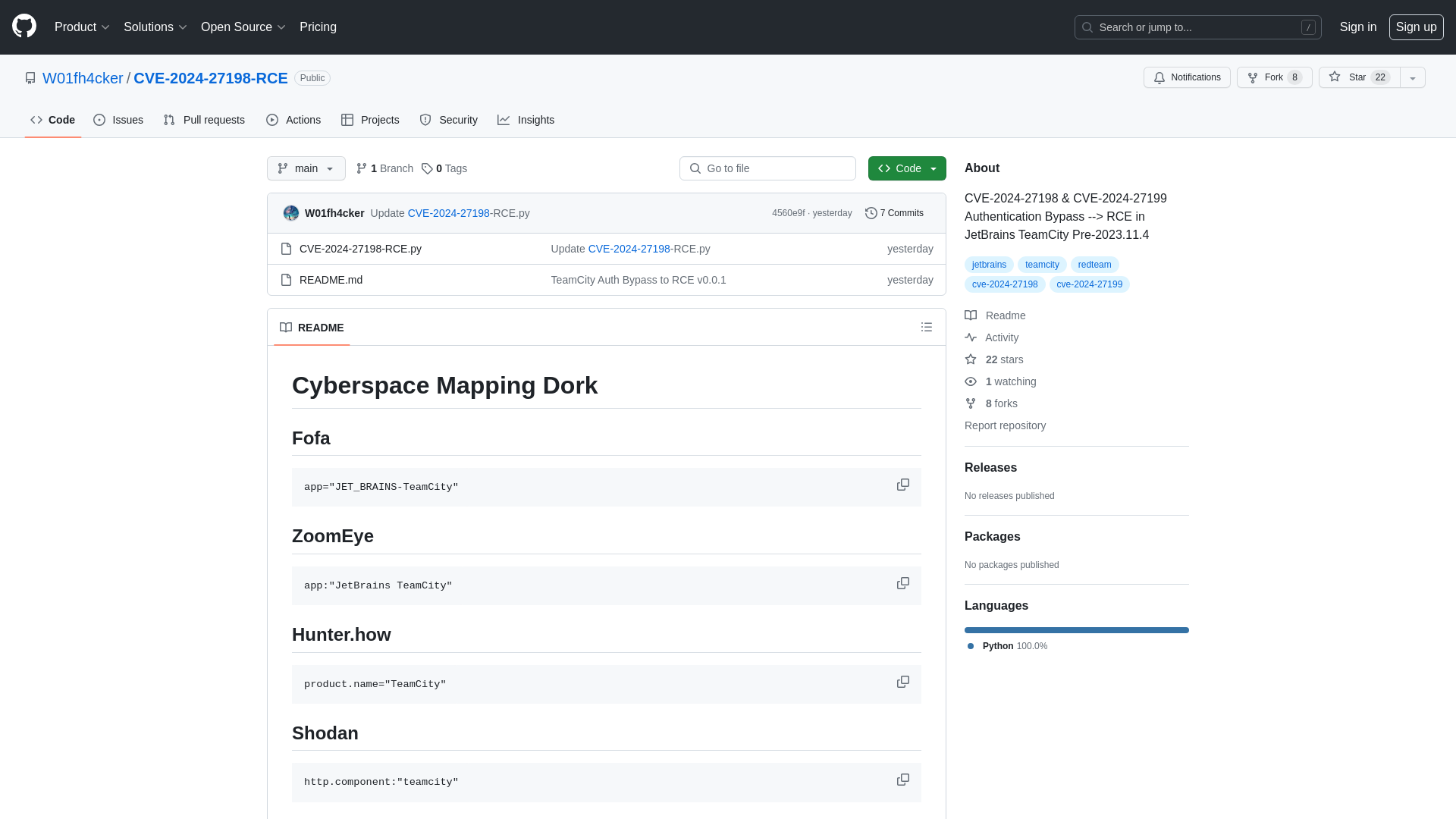Open the Activity link in About
Viewport: 1456px width, 819px height.
tap(992, 337)
